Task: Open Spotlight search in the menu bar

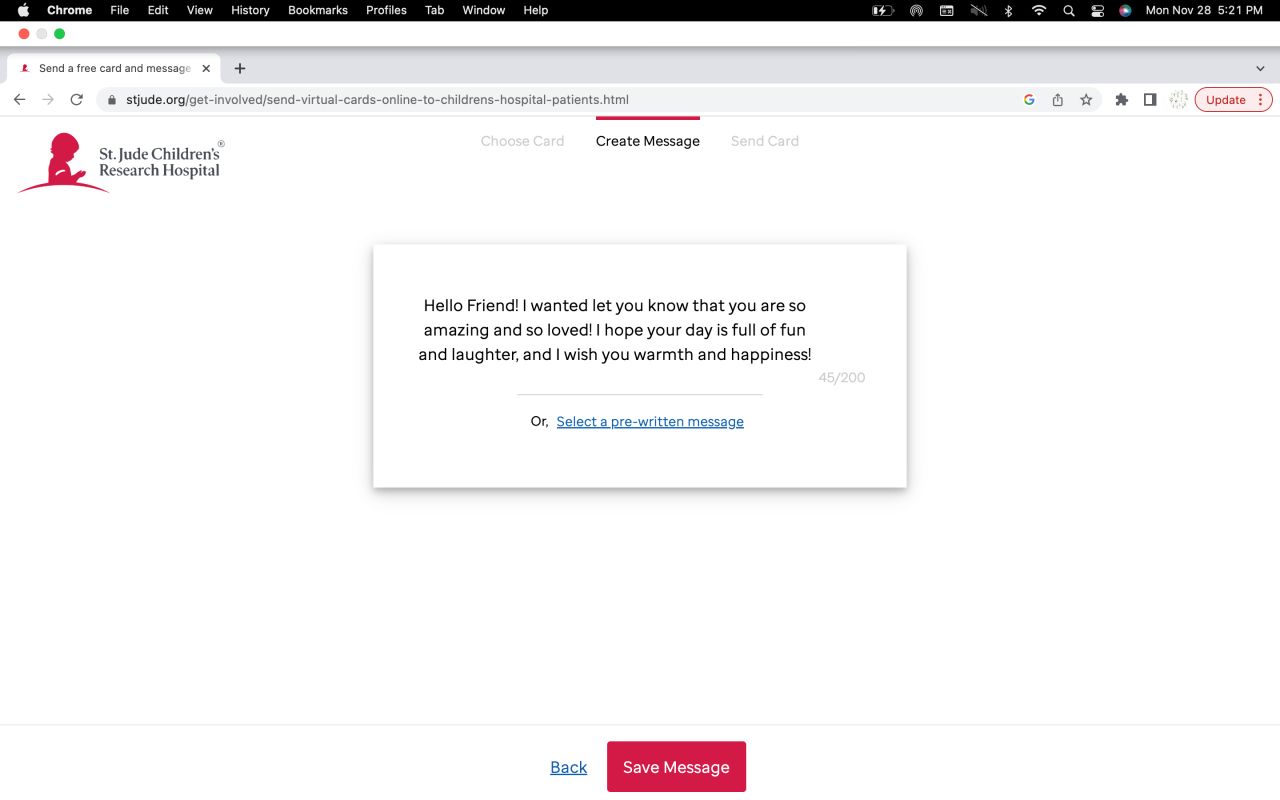Action: 1069,10
